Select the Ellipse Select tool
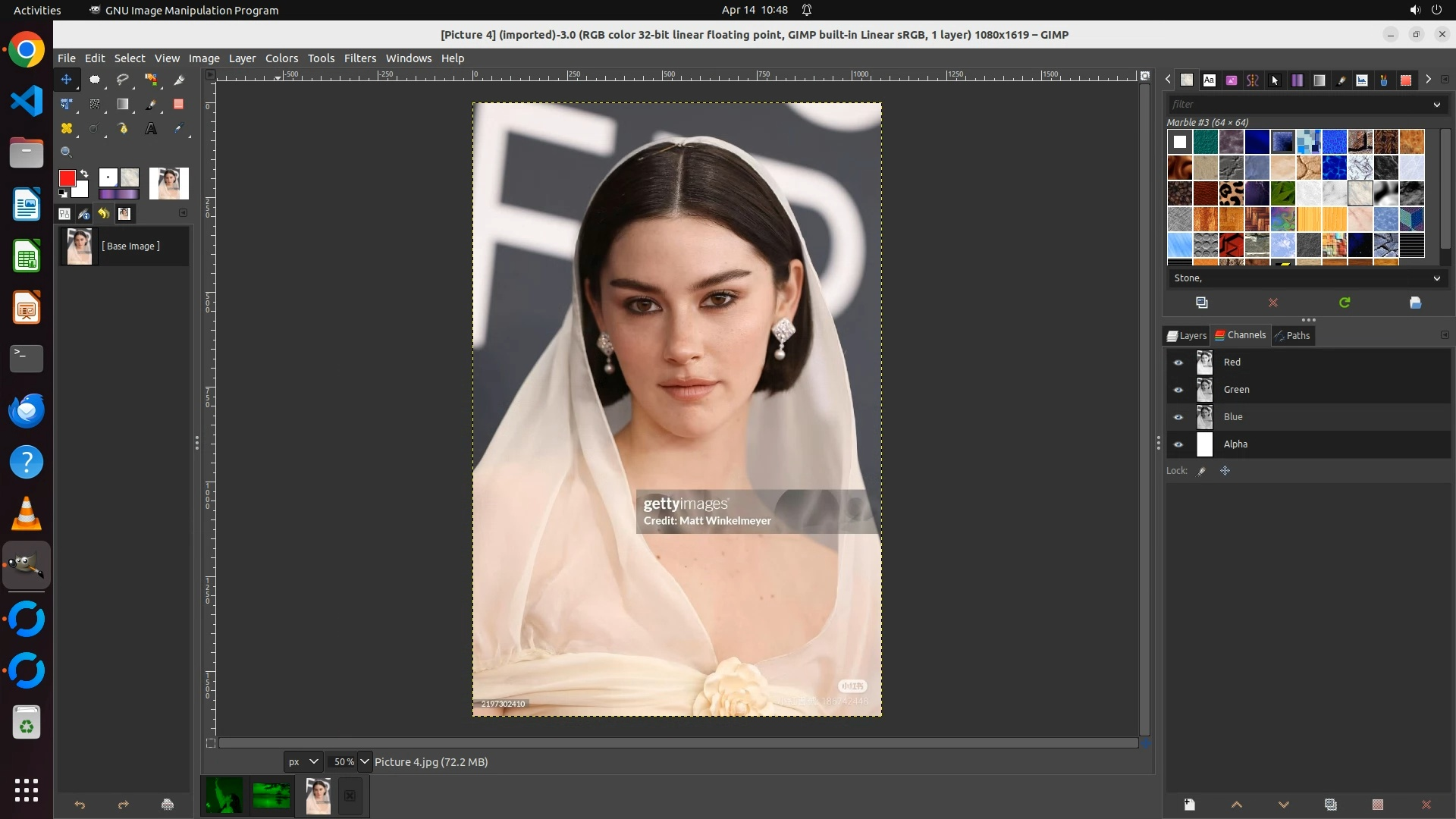This screenshot has width=1456, height=819. (95, 80)
